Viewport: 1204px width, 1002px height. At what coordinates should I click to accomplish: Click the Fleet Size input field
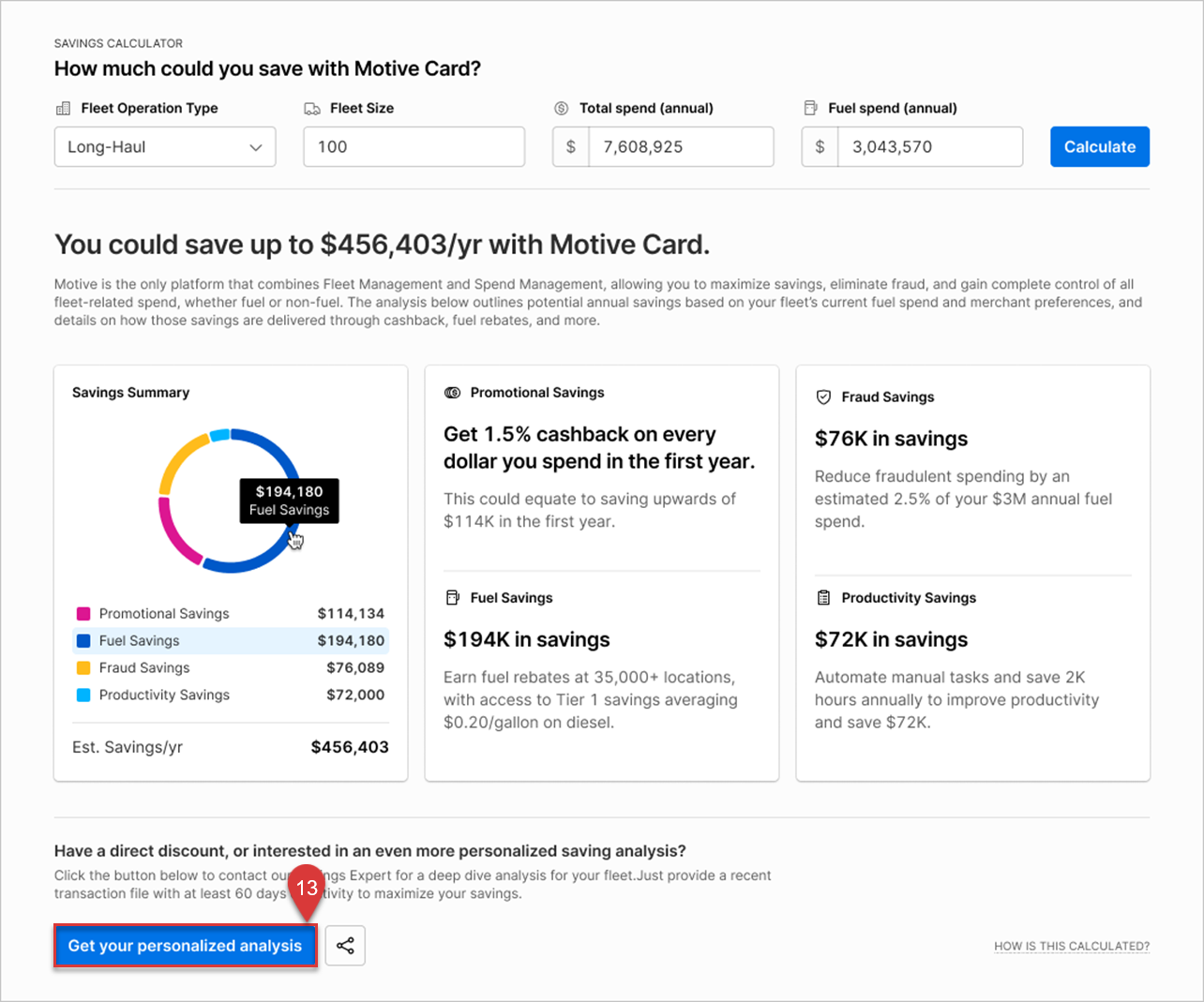tap(414, 147)
